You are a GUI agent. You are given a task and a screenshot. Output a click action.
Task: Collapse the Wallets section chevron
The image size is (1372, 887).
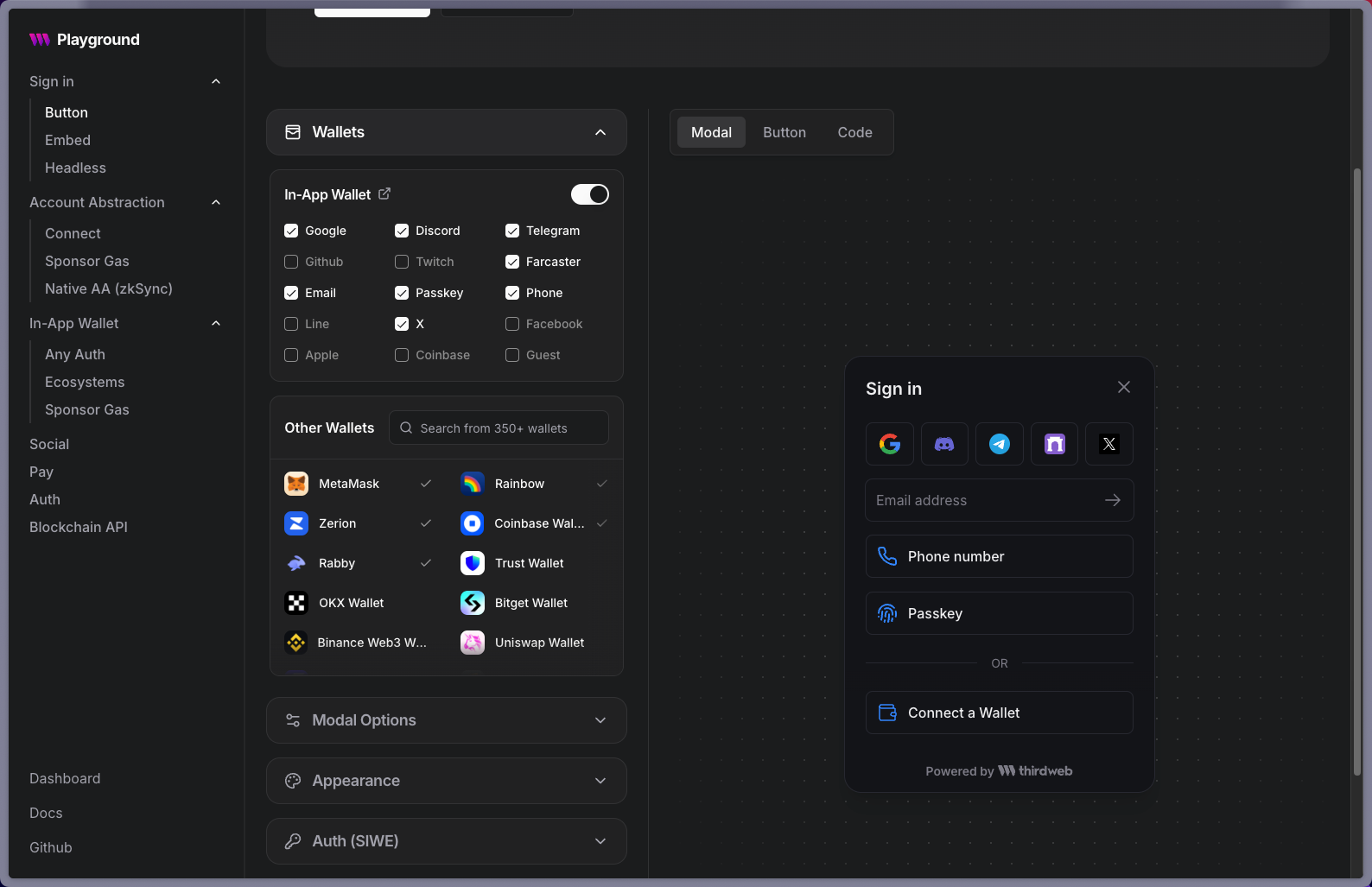pyautogui.click(x=600, y=132)
